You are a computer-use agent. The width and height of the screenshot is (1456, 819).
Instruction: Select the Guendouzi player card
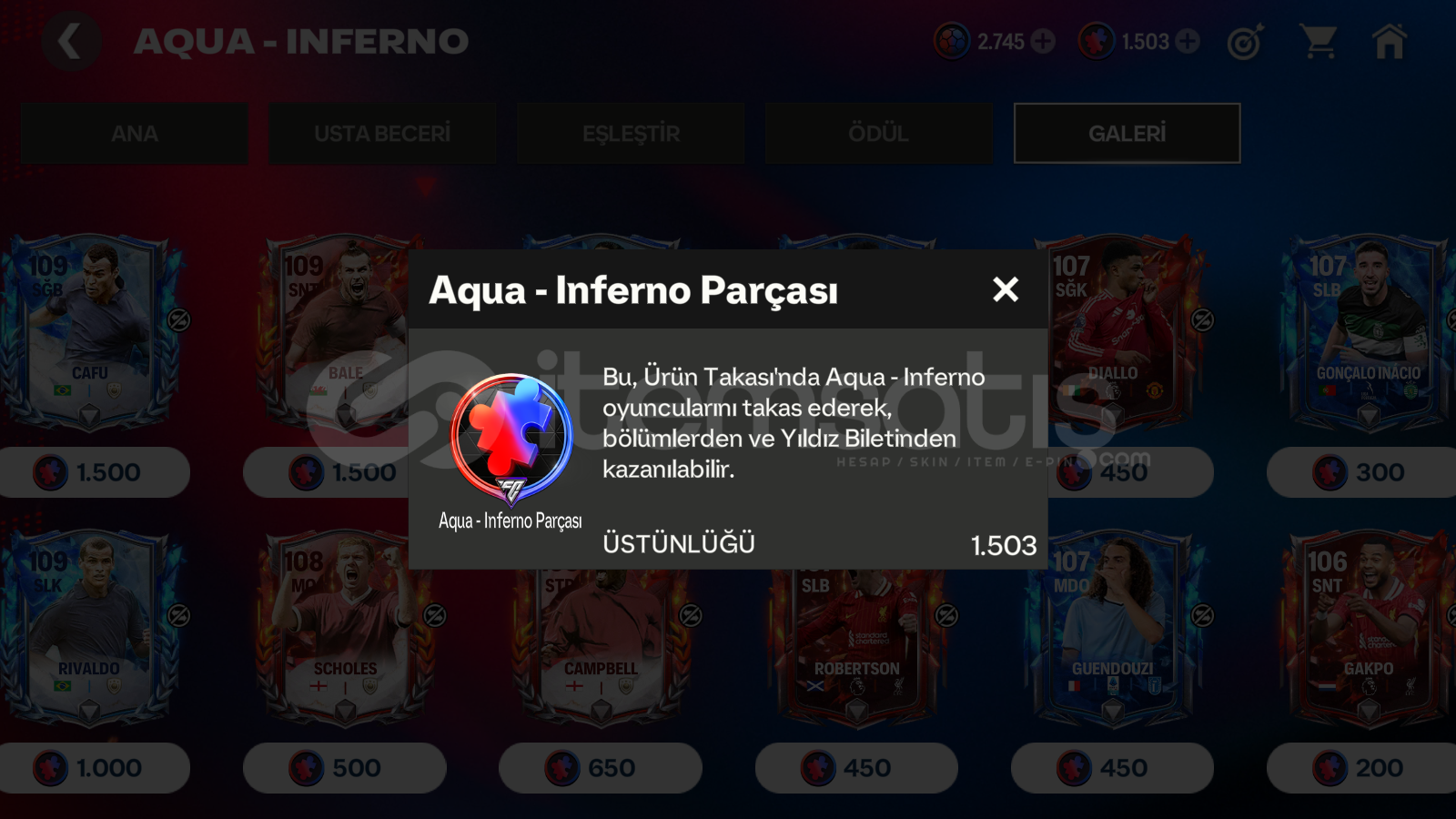pyautogui.click(x=1112, y=630)
